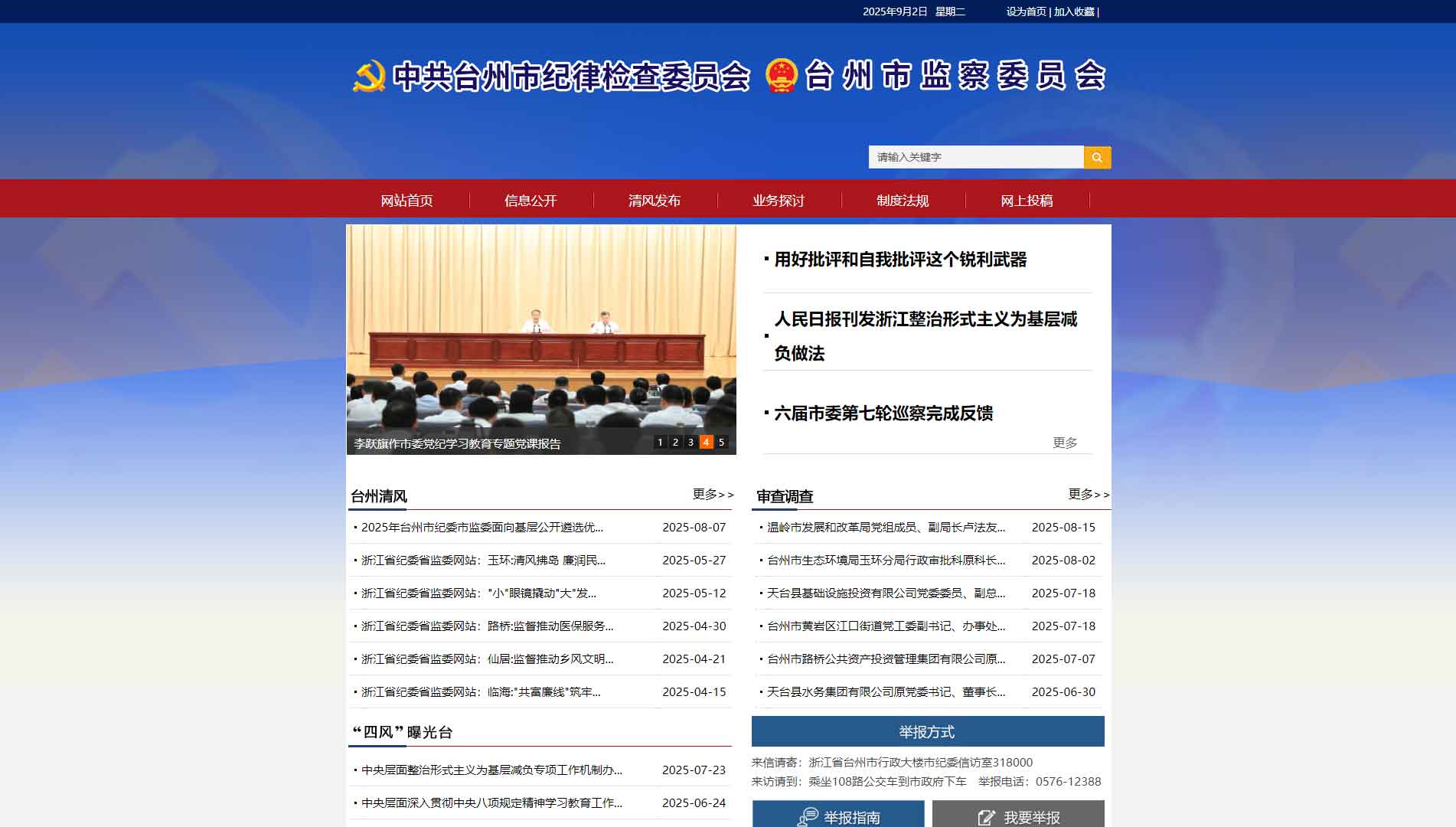This screenshot has height=827, width=1456.
Task: Open article 台州市生态环境局玉环分局行政审批科原科长...
Action: pos(886,561)
